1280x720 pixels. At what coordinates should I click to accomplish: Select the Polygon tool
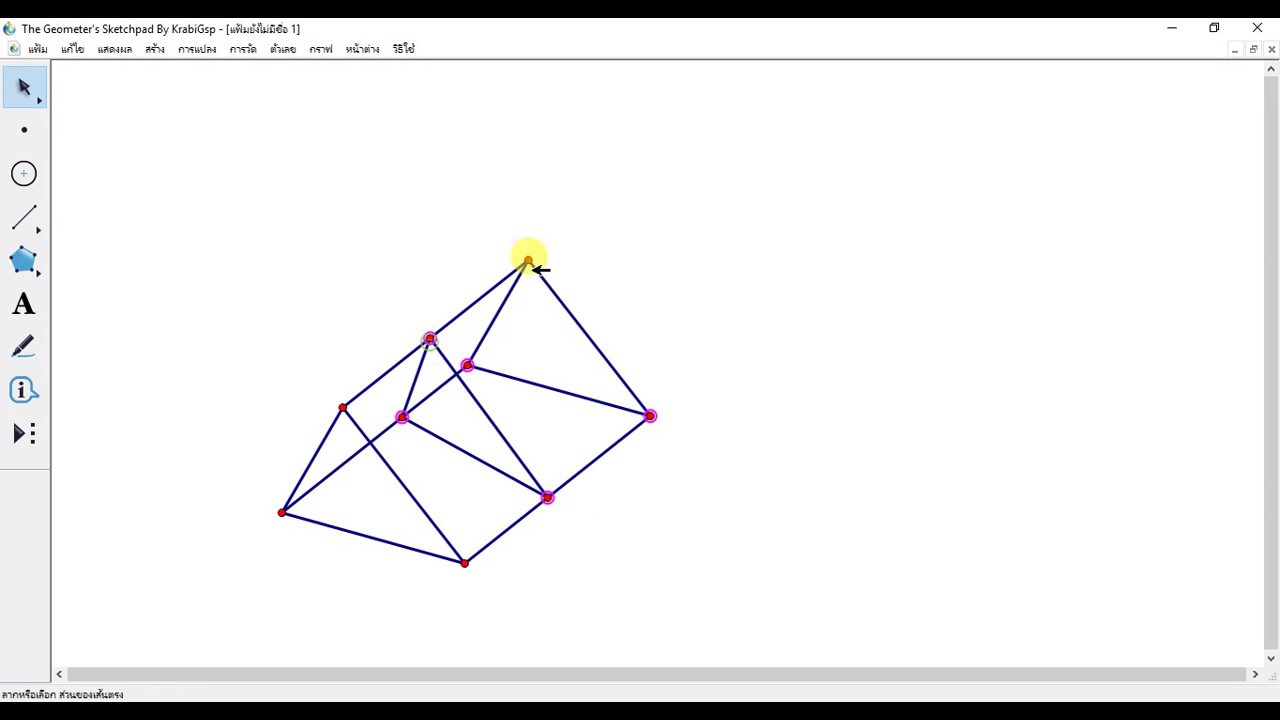[x=24, y=261]
